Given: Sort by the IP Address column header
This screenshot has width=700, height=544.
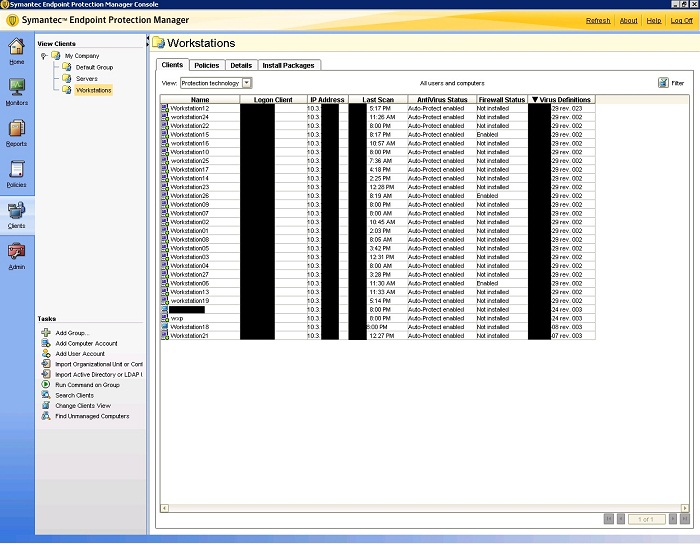Looking at the screenshot, I should coord(328,100).
